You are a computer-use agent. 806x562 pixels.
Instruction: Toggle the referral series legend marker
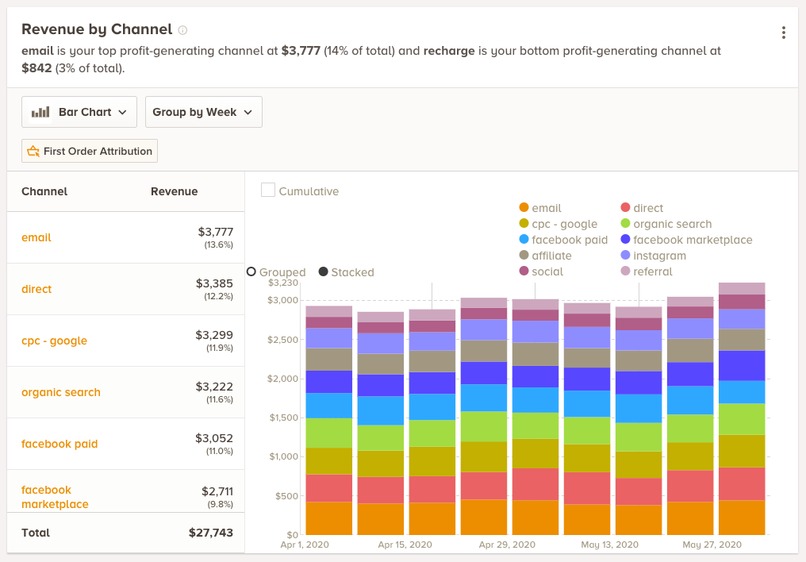pyautogui.click(x=625, y=271)
